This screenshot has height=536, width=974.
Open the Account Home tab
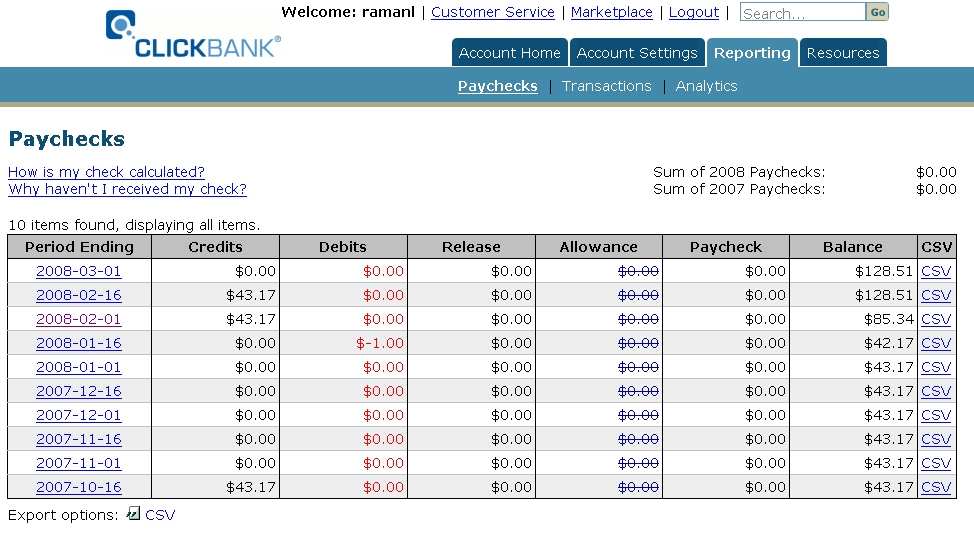pyautogui.click(x=509, y=53)
